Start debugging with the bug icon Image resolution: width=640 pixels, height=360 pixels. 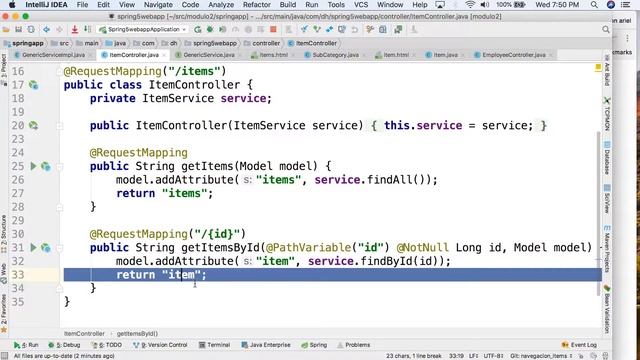coord(210,29)
